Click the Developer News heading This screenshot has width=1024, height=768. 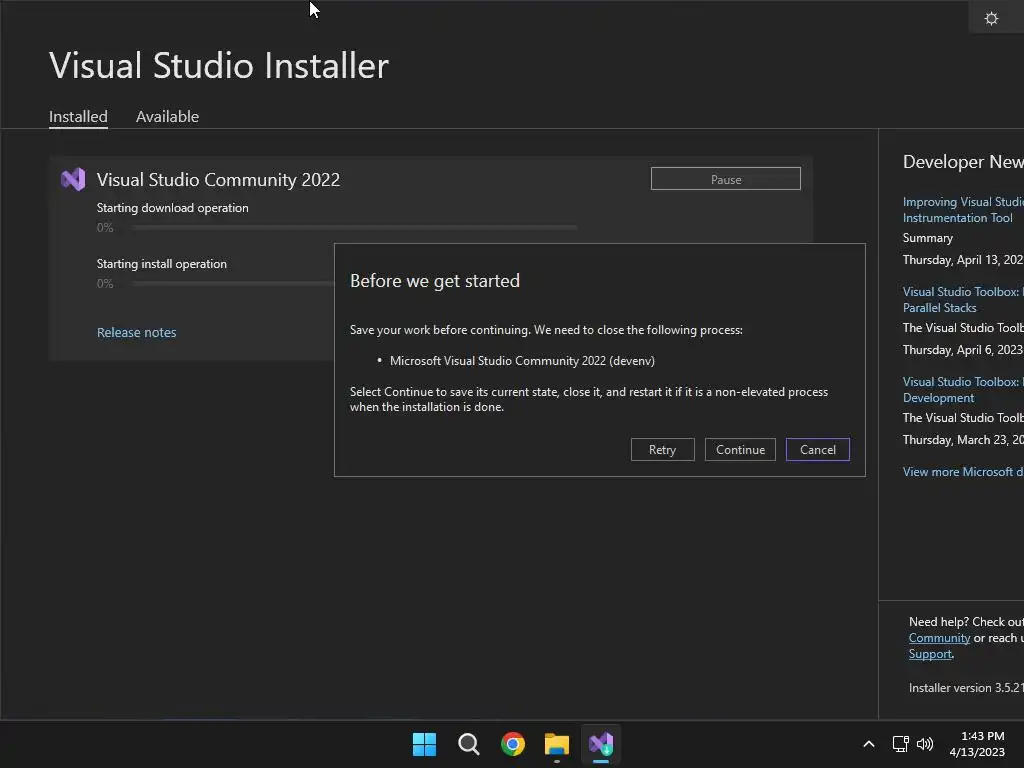(x=963, y=162)
